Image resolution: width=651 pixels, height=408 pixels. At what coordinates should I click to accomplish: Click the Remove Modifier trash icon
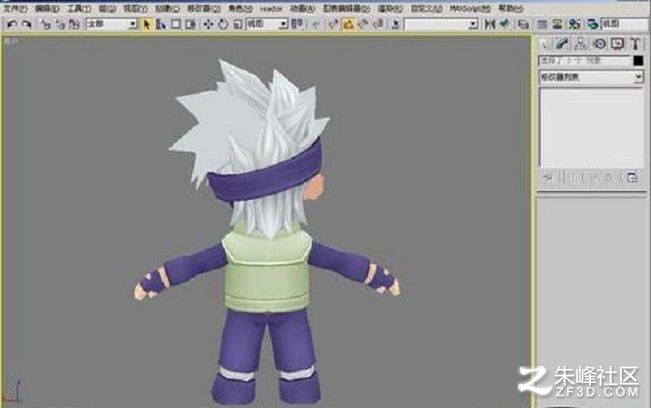[609, 178]
